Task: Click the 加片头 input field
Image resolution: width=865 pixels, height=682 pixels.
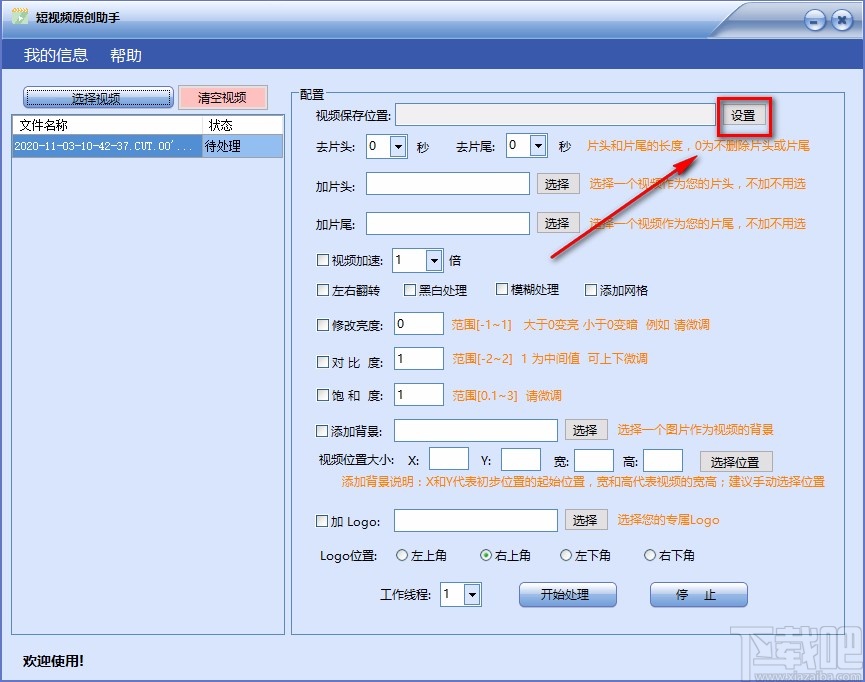Action: tap(448, 183)
